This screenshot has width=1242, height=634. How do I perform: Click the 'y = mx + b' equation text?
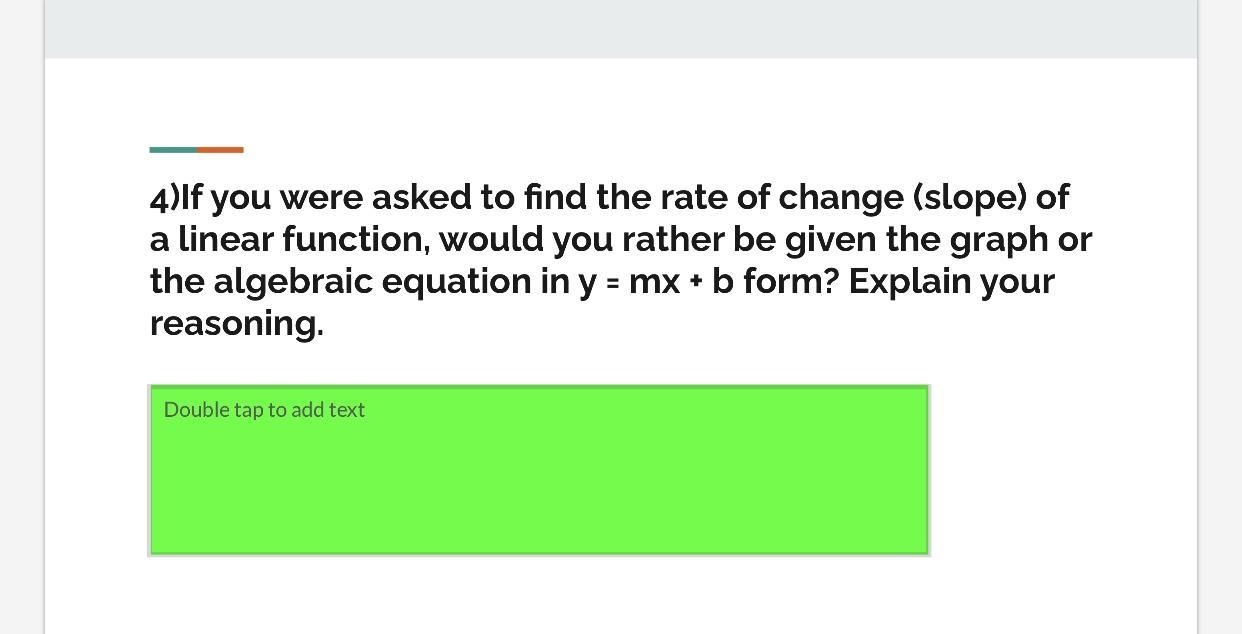click(656, 281)
